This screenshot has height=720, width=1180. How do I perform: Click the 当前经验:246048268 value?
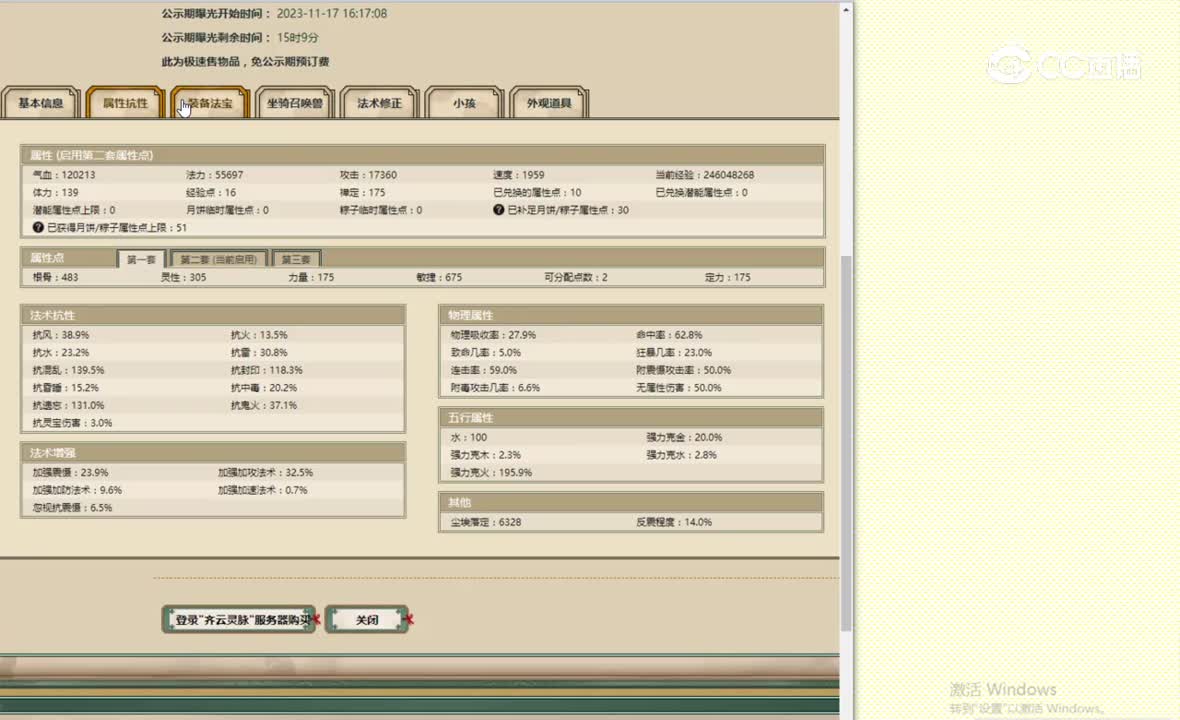point(704,175)
